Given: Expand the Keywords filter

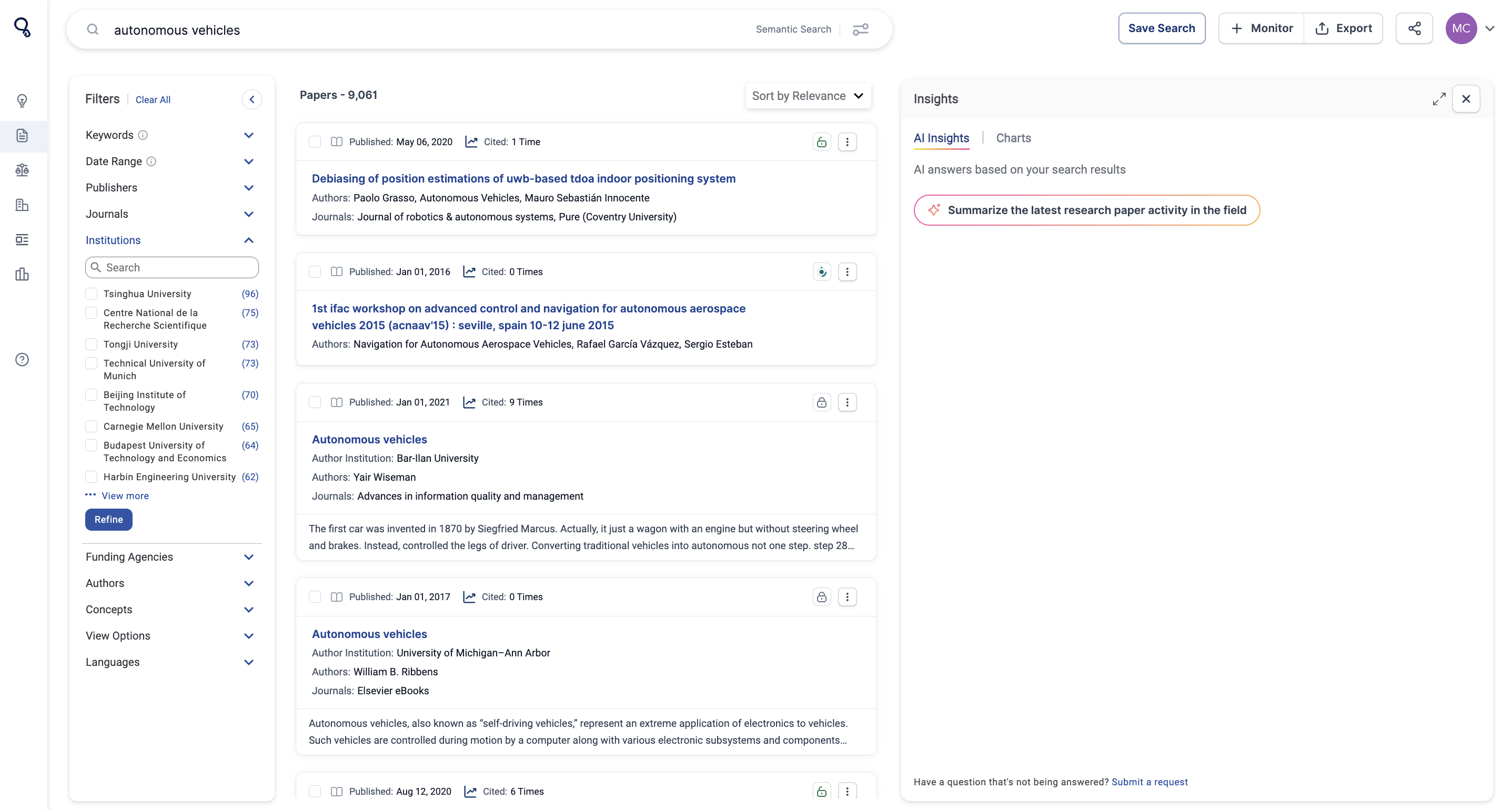Looking at the screenshot, I should coord(249,136).
